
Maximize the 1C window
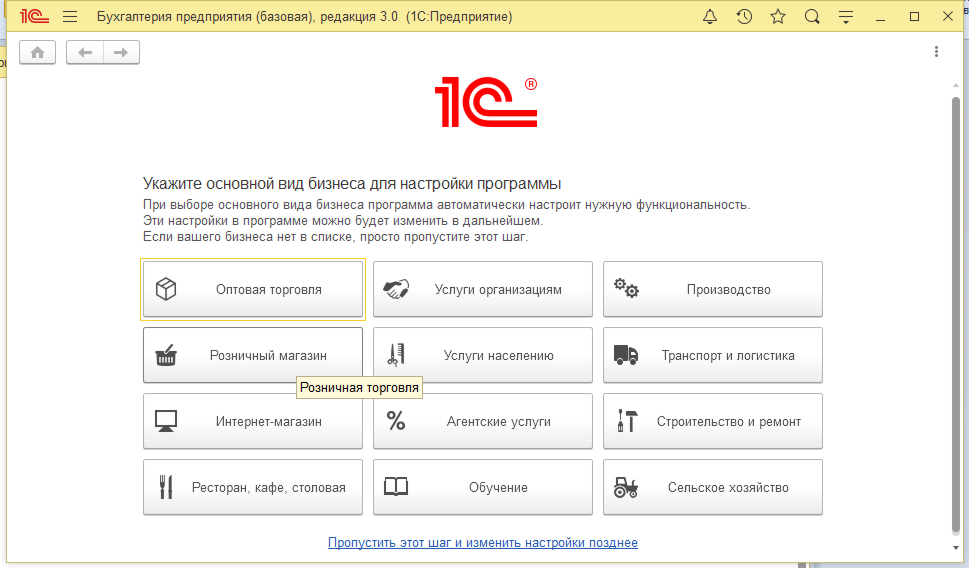tap(915, 17)
